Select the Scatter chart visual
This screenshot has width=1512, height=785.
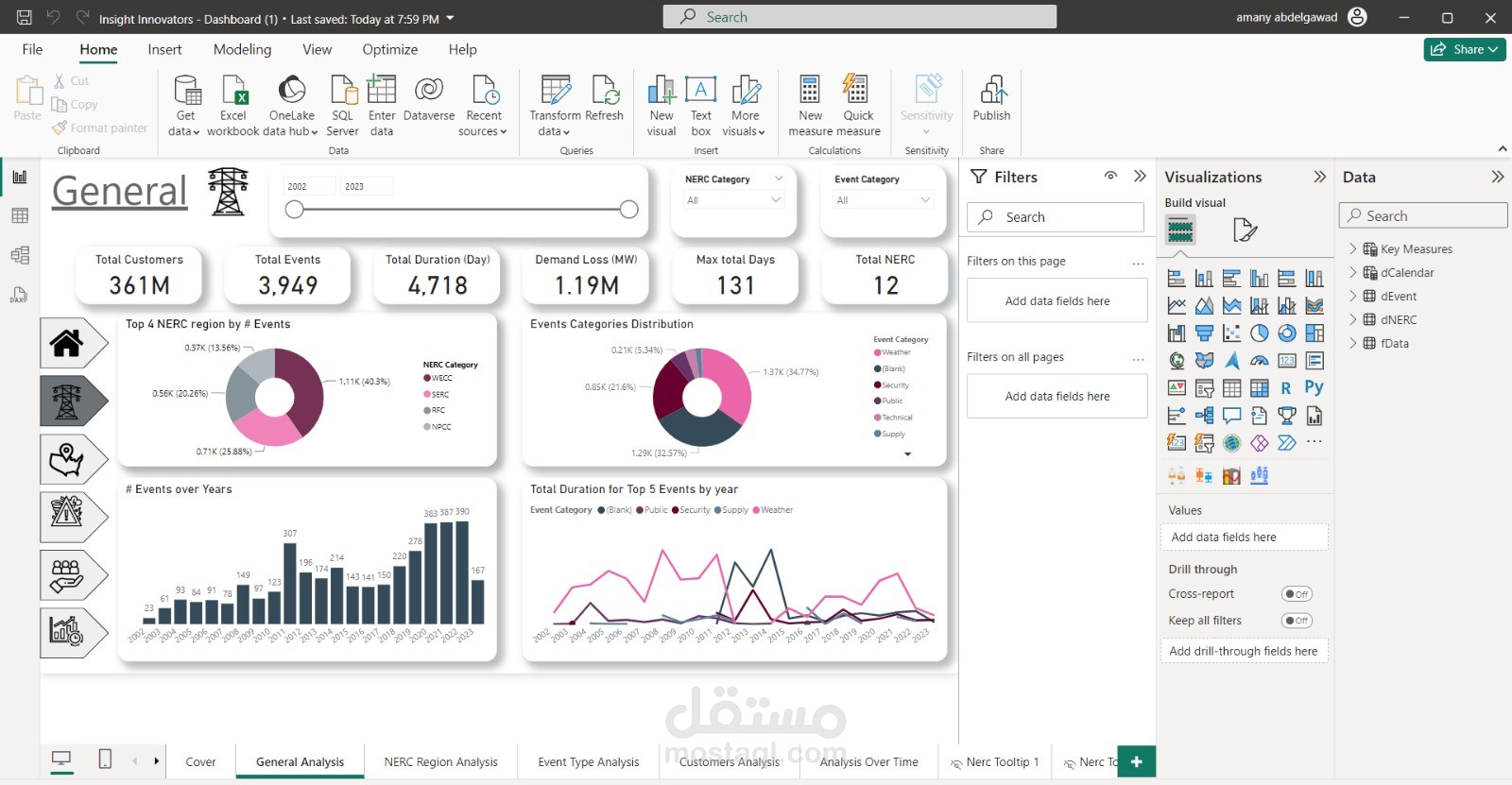pos(1231,333)
